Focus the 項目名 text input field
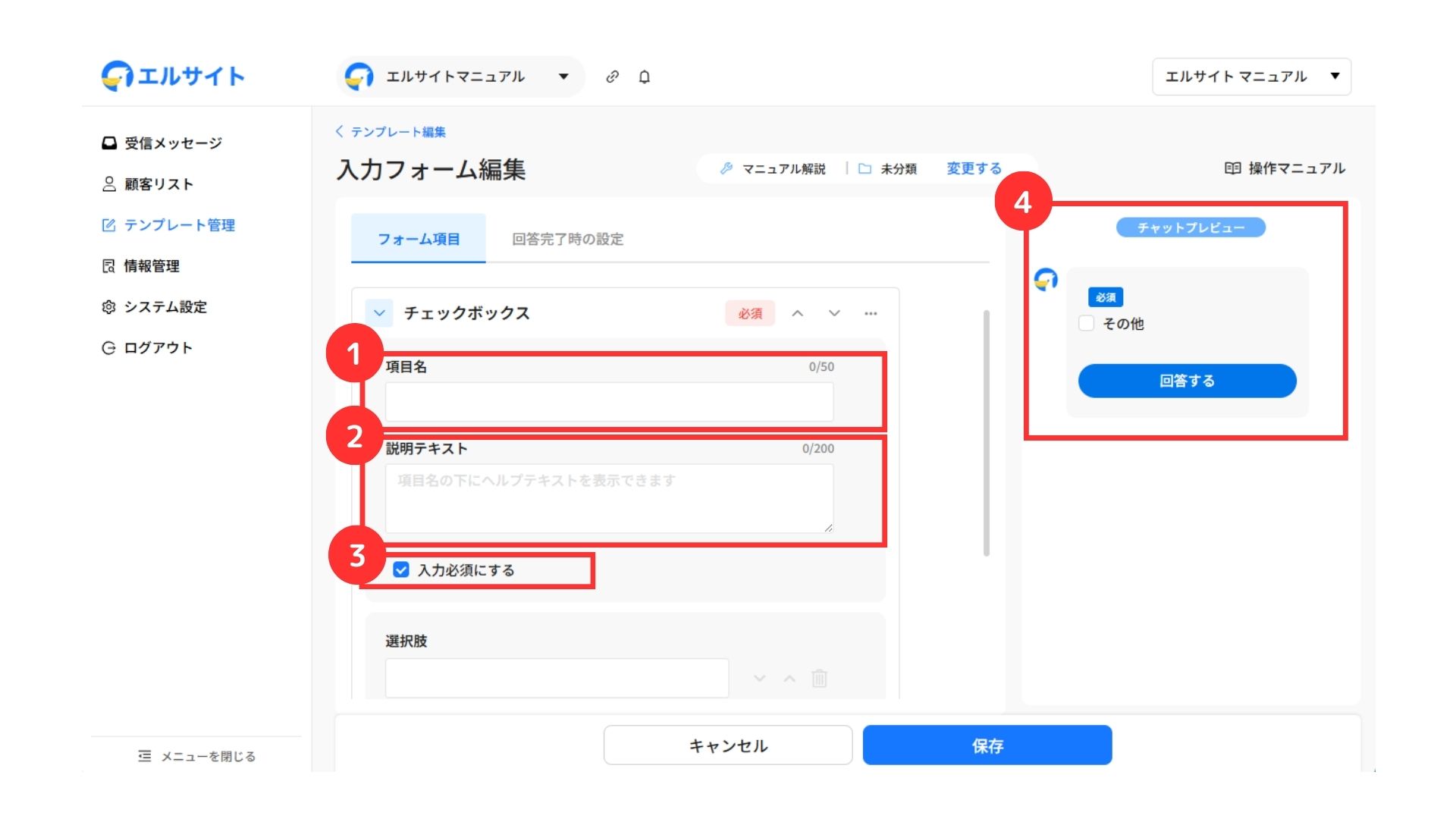This screenshot has width=1456, height=819. [609, 402]
